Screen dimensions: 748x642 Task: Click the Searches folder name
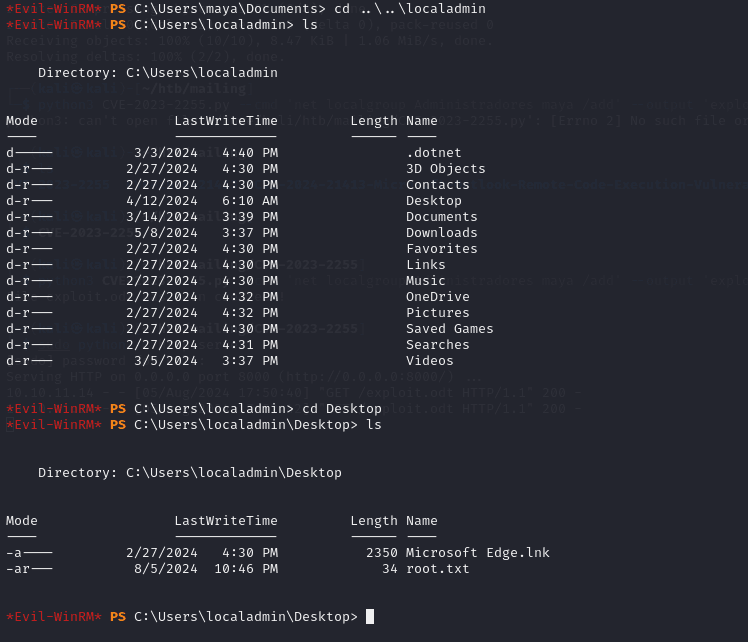click(437, 344)
